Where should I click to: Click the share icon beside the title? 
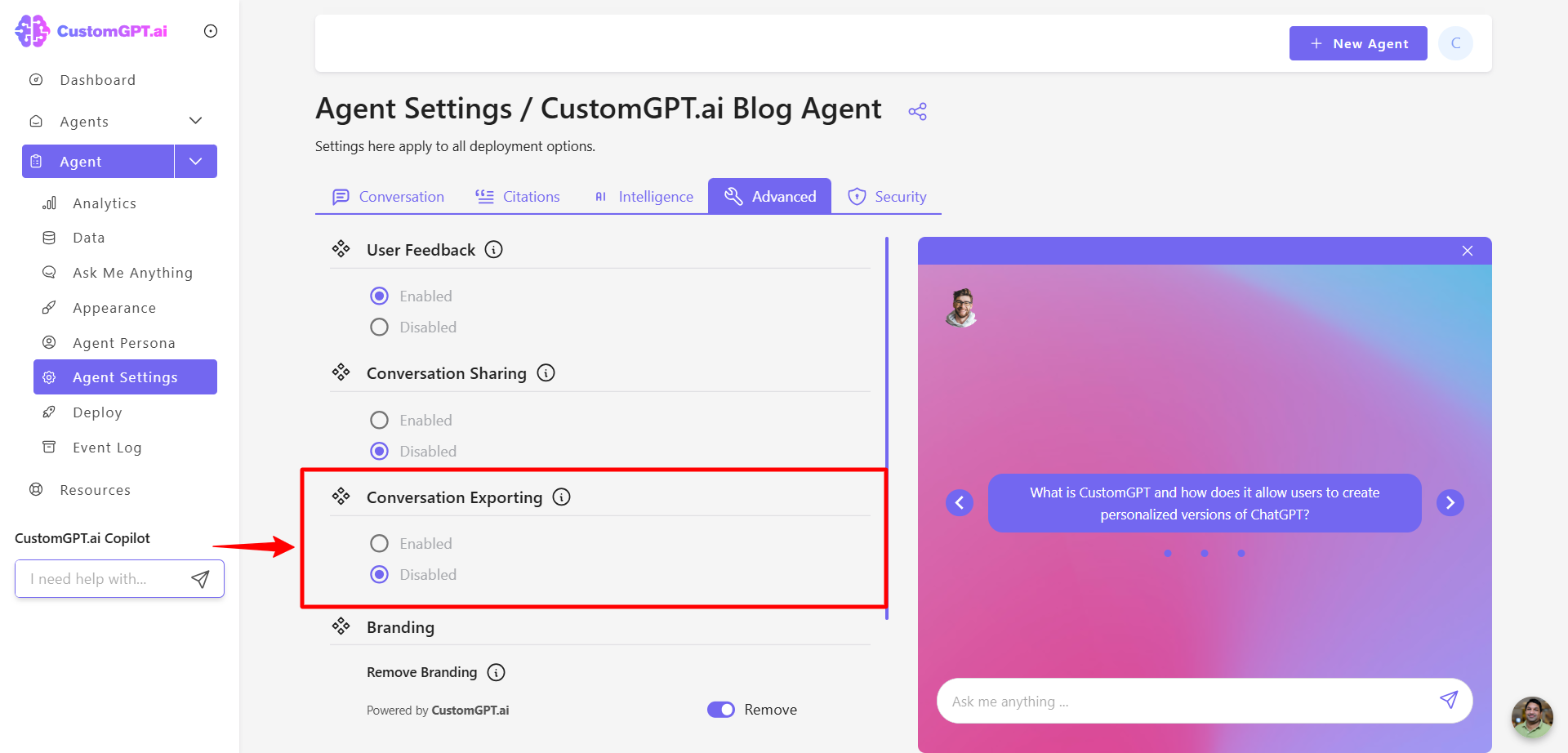(x=918, y=111)
